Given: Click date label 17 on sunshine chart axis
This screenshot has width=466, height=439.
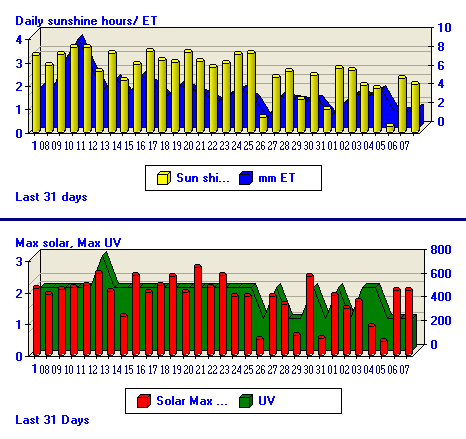Looking at the screenshot, I should click(152, 146).
